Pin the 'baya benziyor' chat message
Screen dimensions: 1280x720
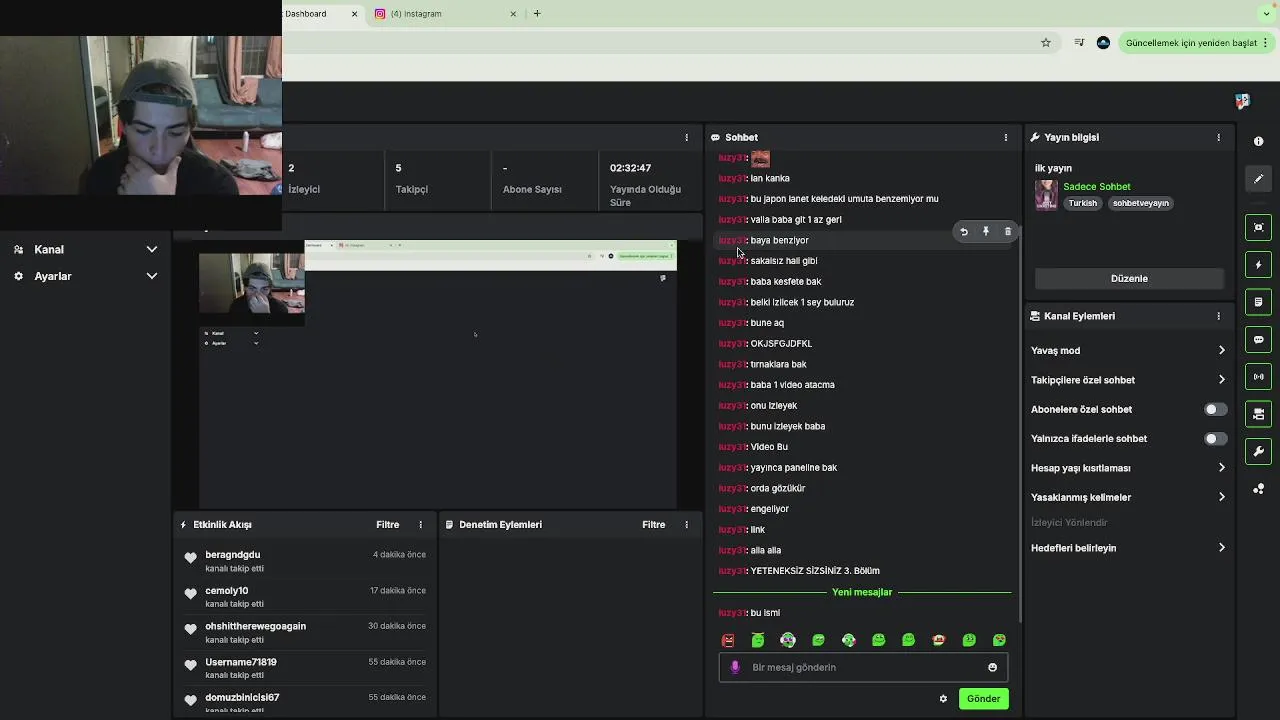(x=986, y=232)
